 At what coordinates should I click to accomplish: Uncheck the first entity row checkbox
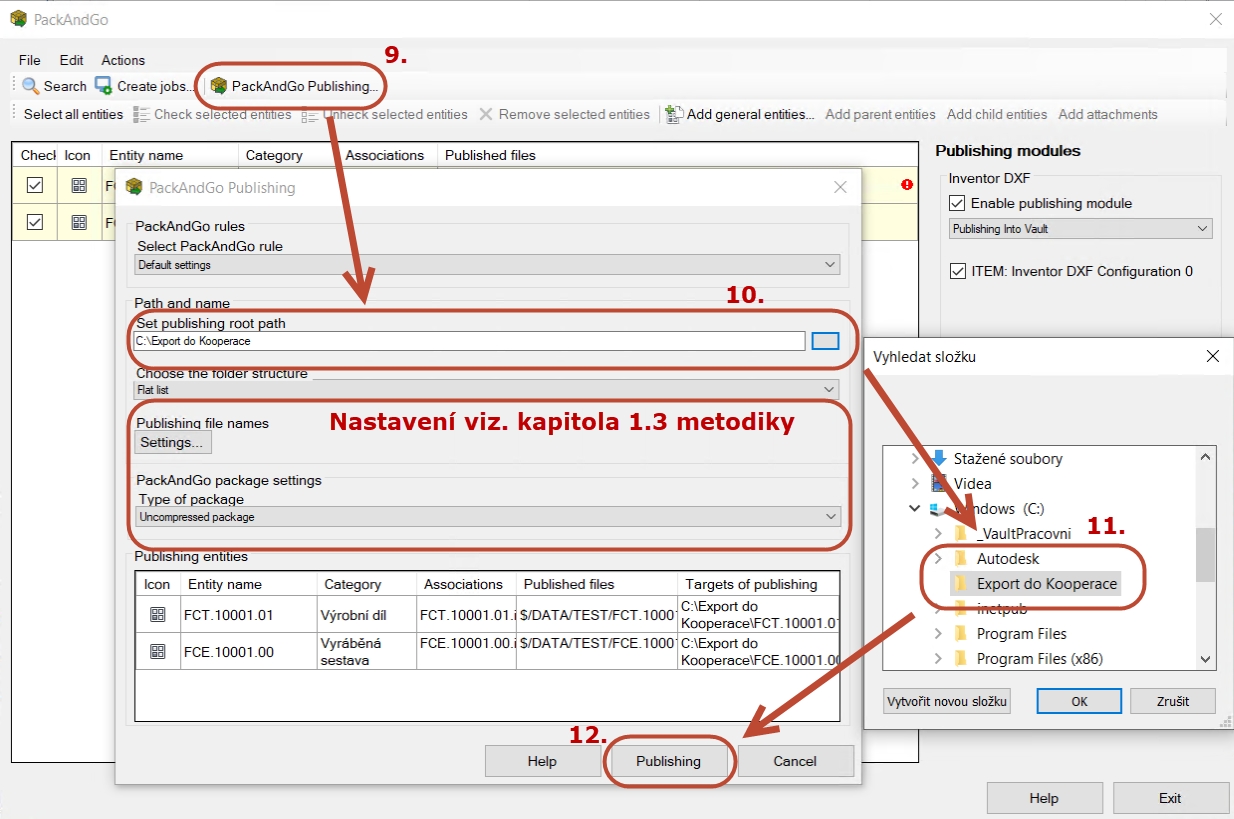click(x=35, y=185)
